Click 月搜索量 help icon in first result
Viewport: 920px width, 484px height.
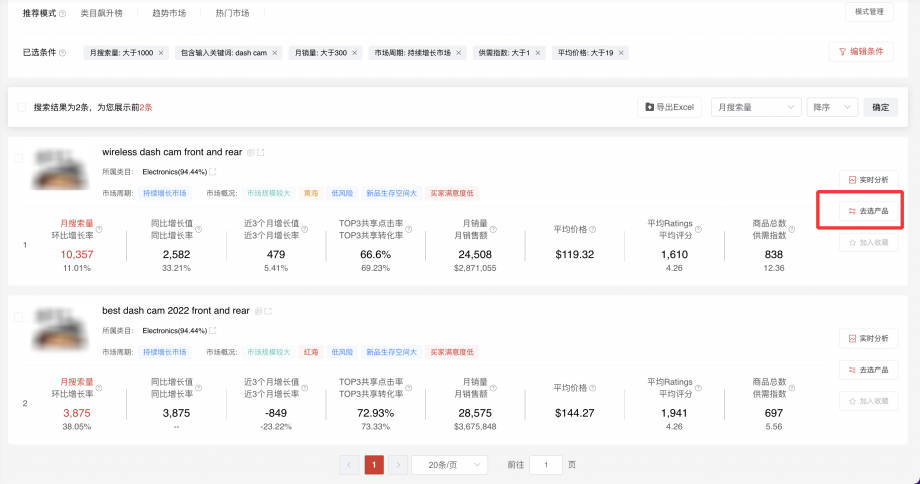point(99,229)
